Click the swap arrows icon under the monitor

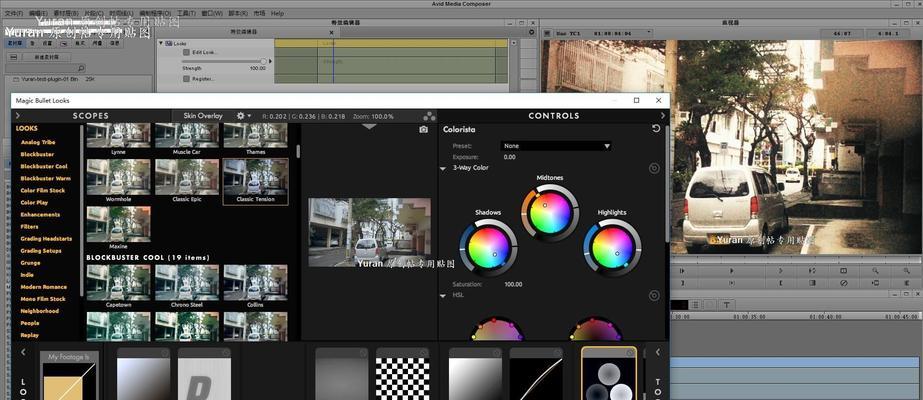click(812, 271)
